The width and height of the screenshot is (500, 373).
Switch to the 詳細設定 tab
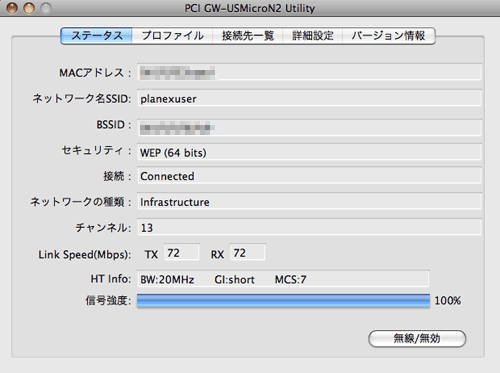[x=313, y=36]
